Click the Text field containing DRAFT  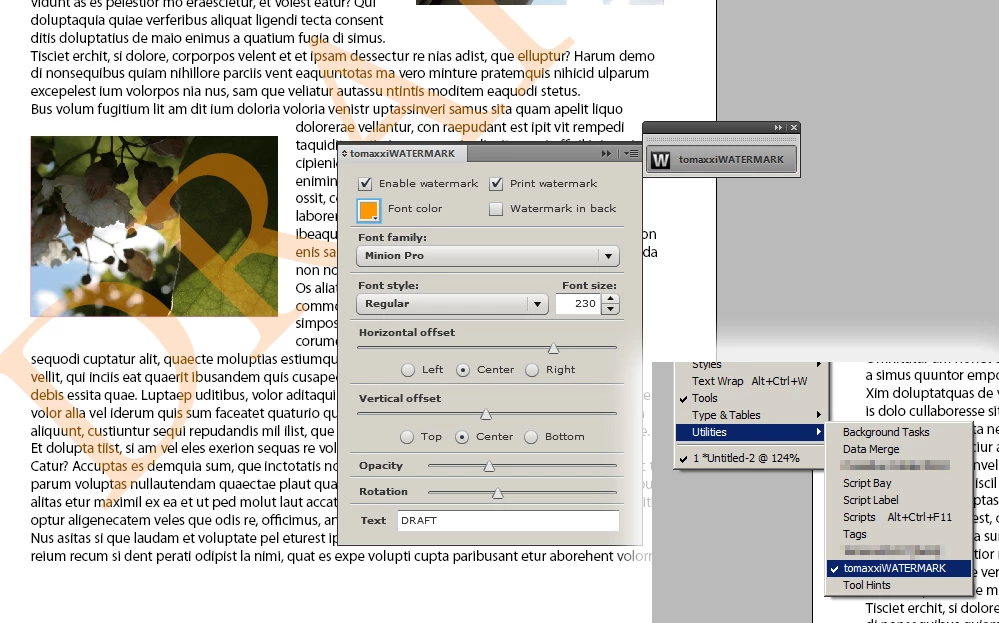(508, 520)
